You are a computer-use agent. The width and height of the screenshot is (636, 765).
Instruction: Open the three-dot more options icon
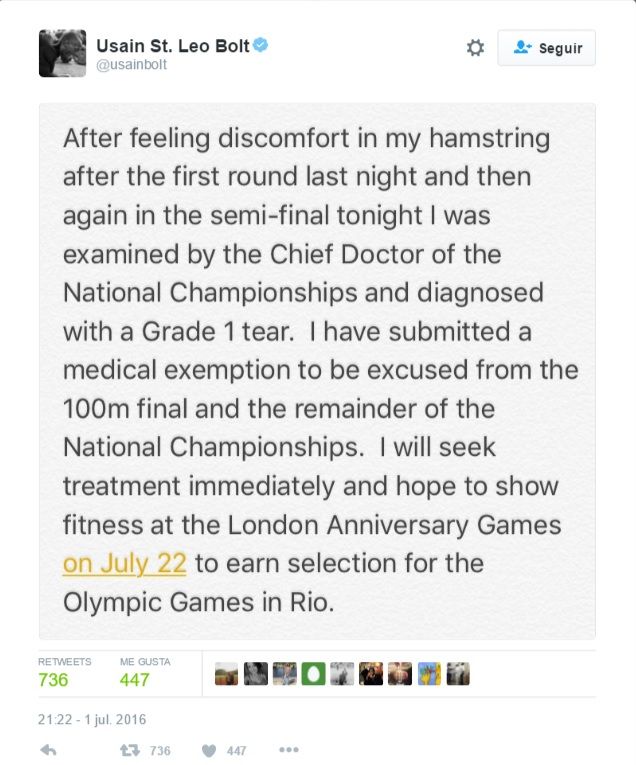289,750
